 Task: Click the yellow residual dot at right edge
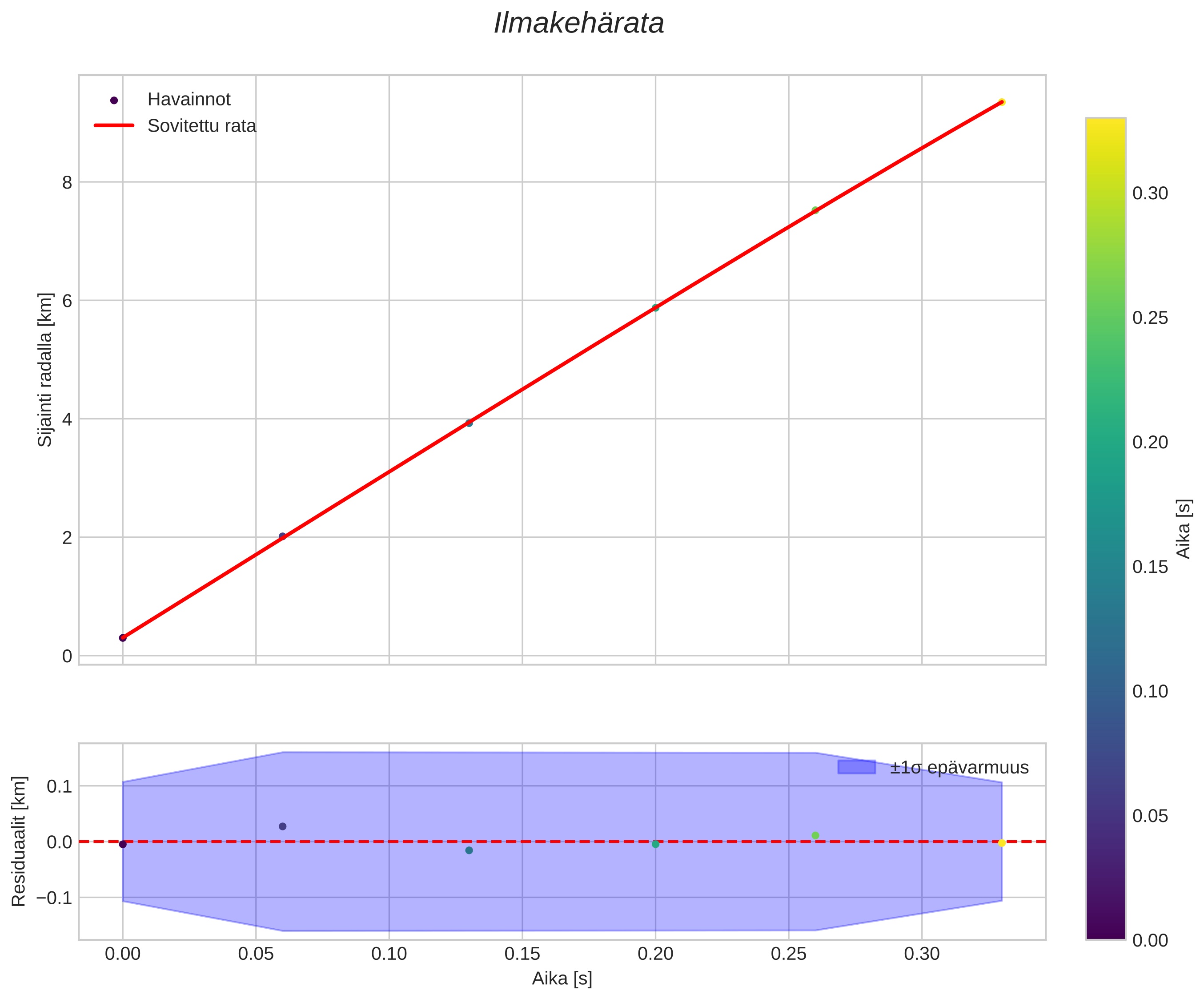1001,843
